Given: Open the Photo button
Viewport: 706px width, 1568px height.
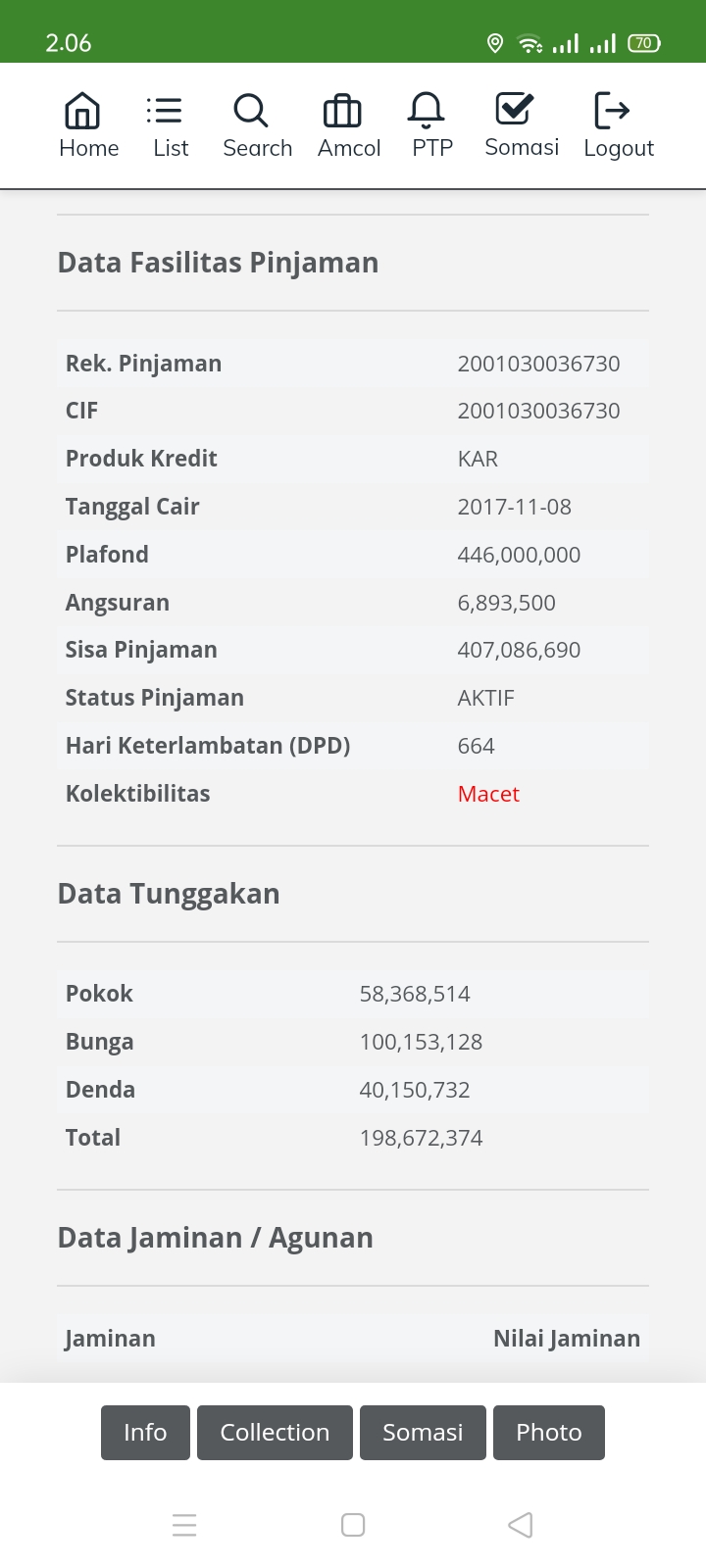Looking at the screenshot, I should coord(549,1433).
